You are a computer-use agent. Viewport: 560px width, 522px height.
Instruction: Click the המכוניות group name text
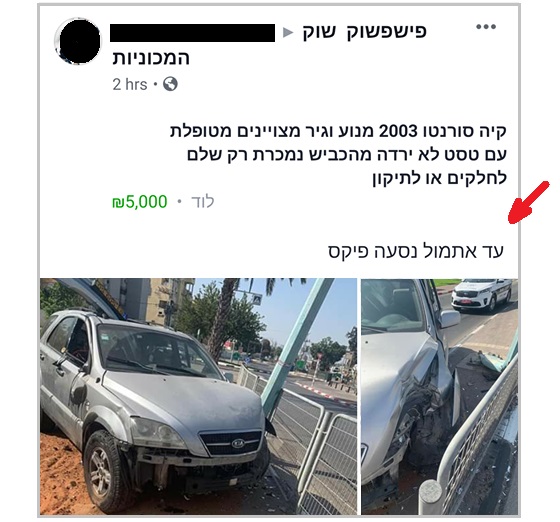151,58
